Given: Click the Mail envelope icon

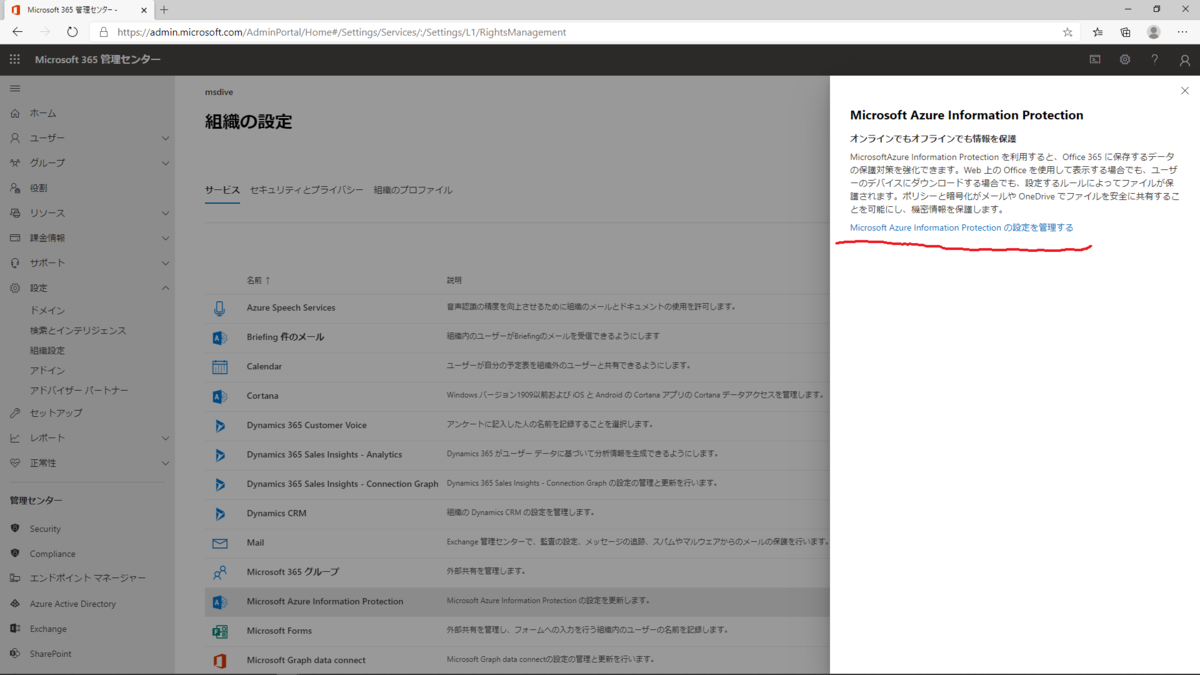Looking at the screenshot, I should (219, 543).
